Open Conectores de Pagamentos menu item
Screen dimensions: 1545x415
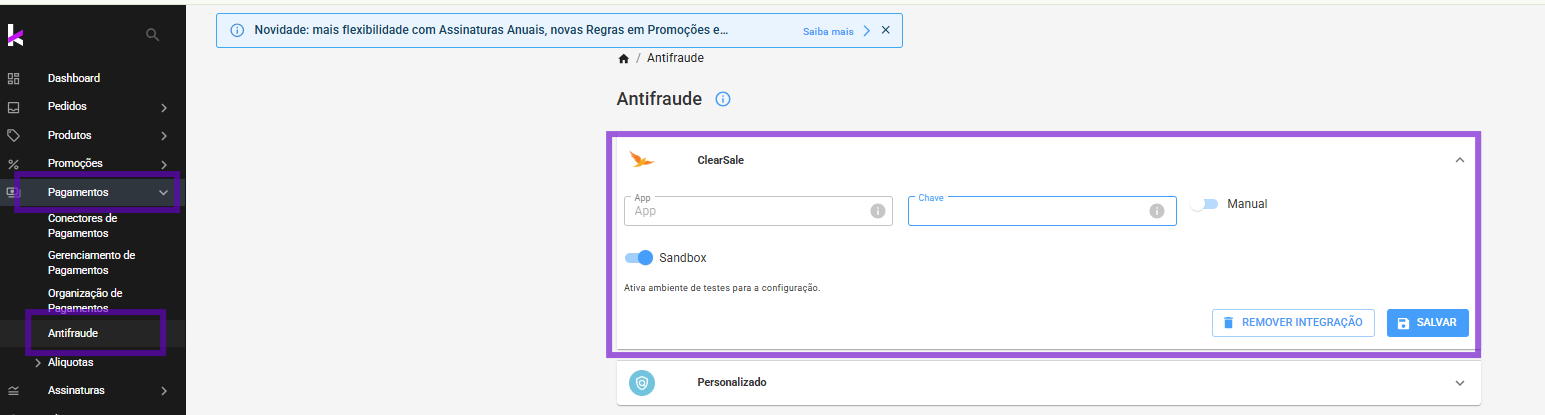(82, 225)
